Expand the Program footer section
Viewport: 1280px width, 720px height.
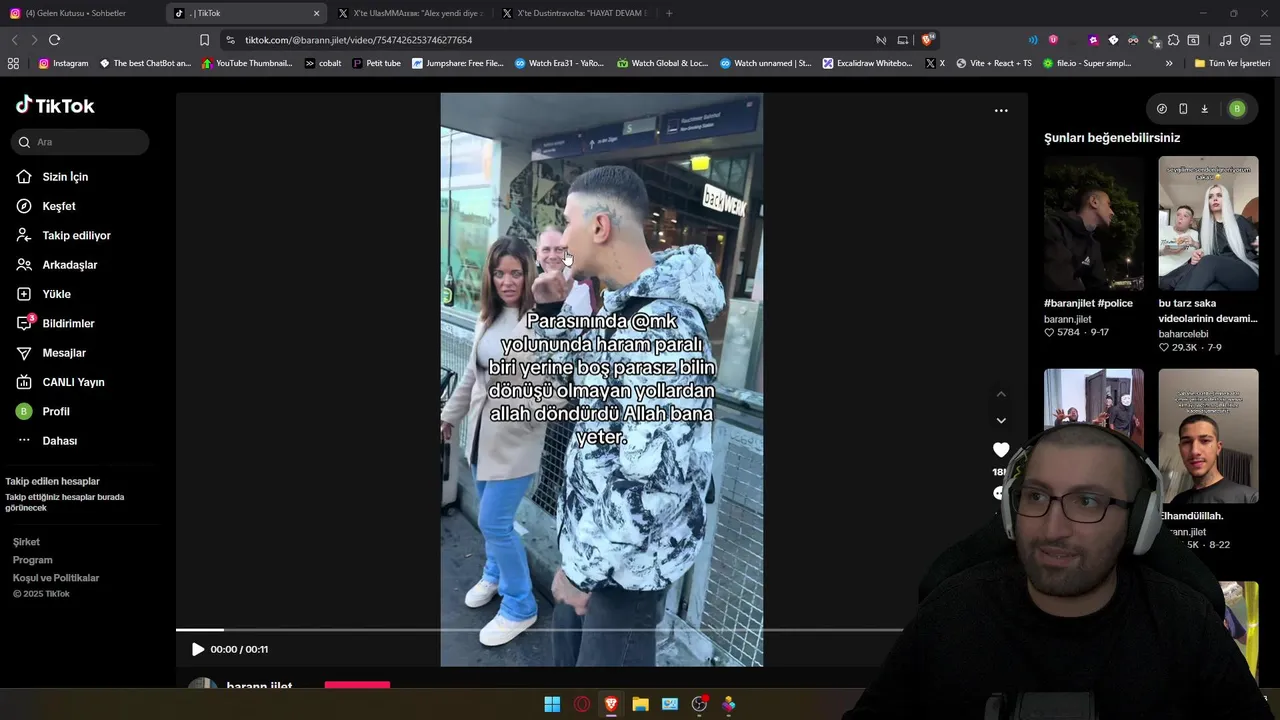click(x=32, y=560)
